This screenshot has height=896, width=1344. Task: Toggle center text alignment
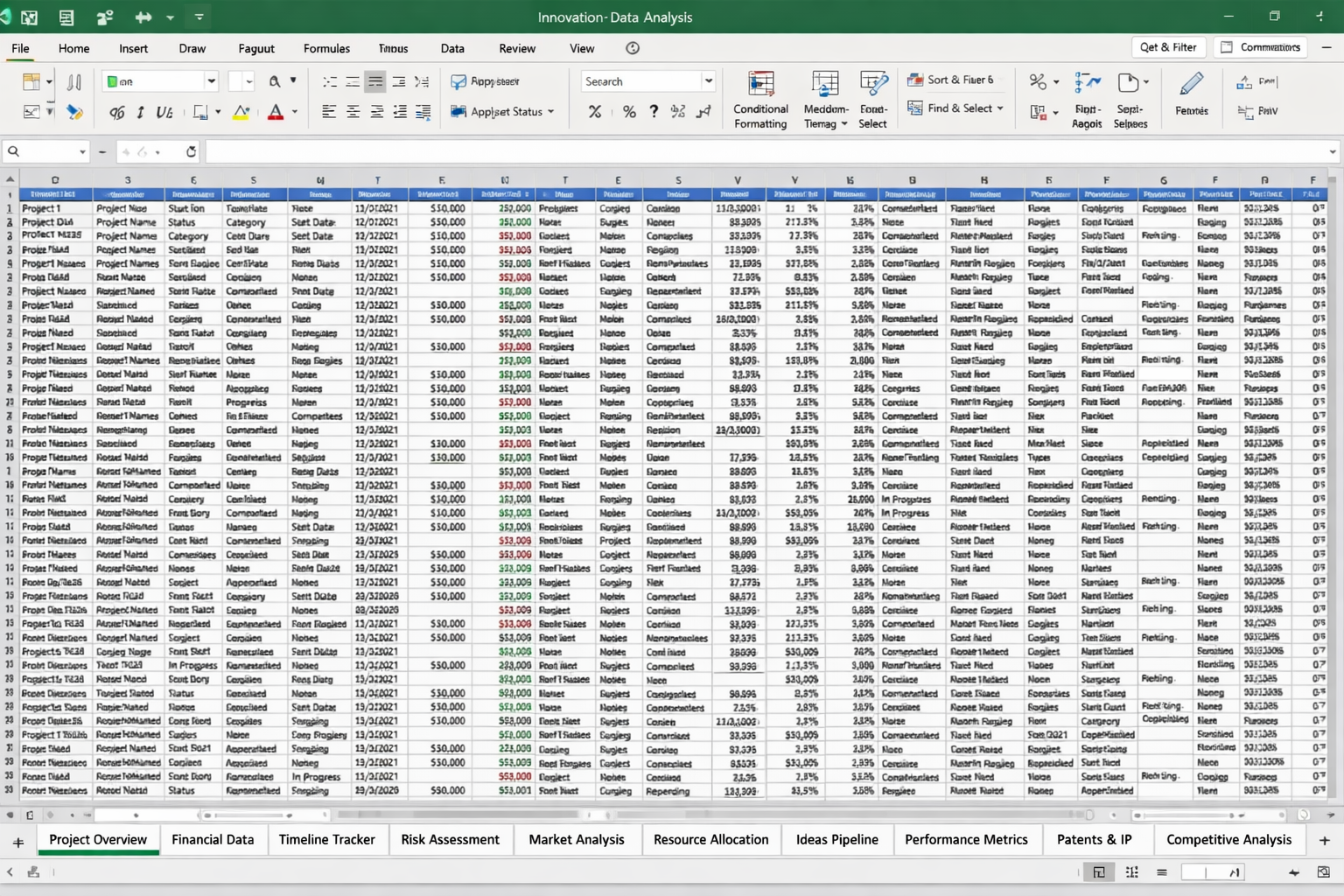pos(353,112)
